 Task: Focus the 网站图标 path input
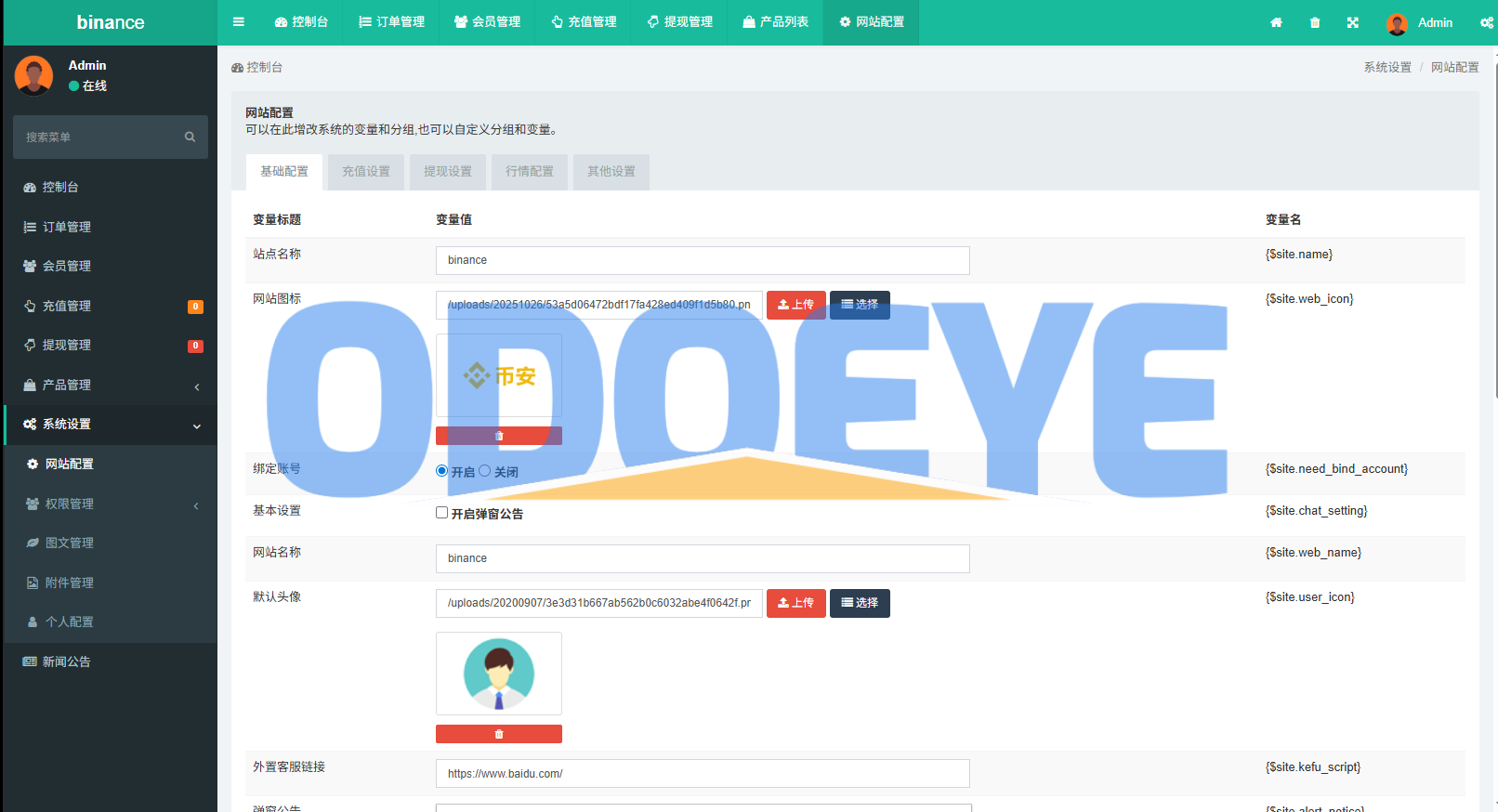pos(599,305)
